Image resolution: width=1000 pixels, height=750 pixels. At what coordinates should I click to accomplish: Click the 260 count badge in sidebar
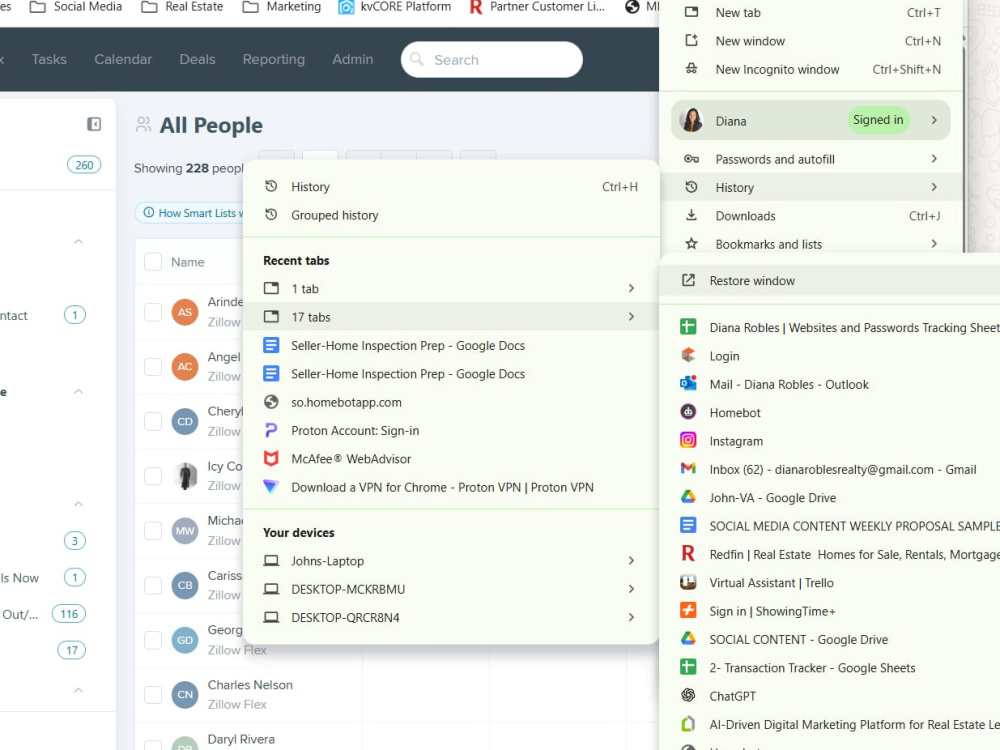click(x=84, y=165)
